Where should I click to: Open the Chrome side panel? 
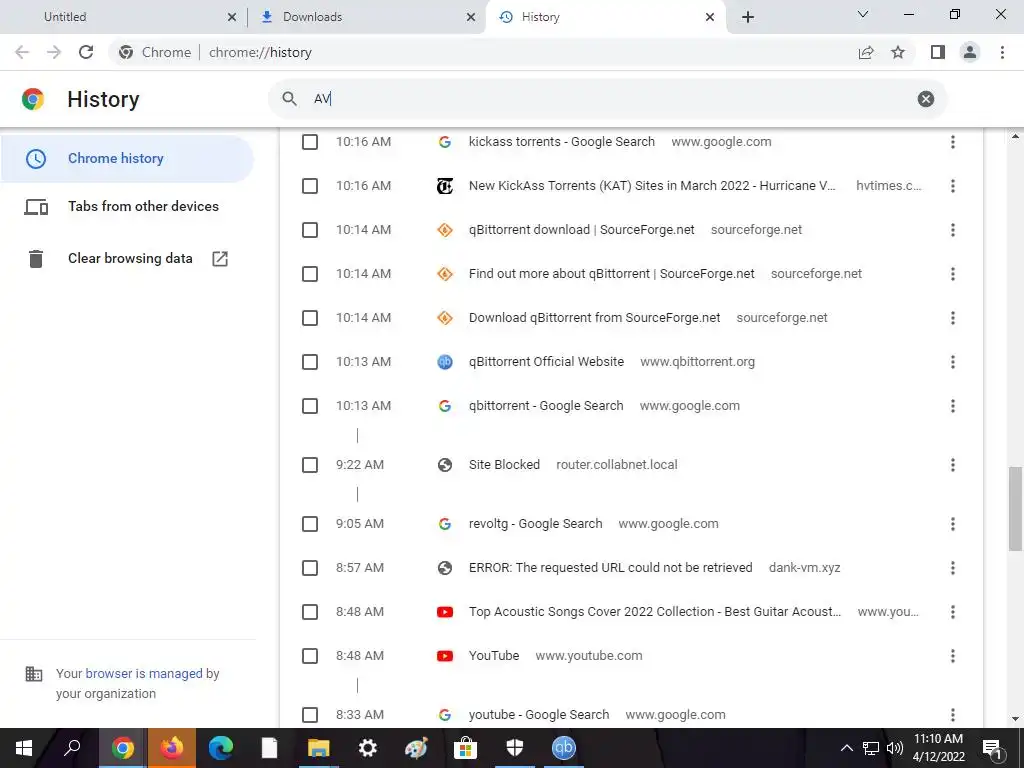[938, 52]
